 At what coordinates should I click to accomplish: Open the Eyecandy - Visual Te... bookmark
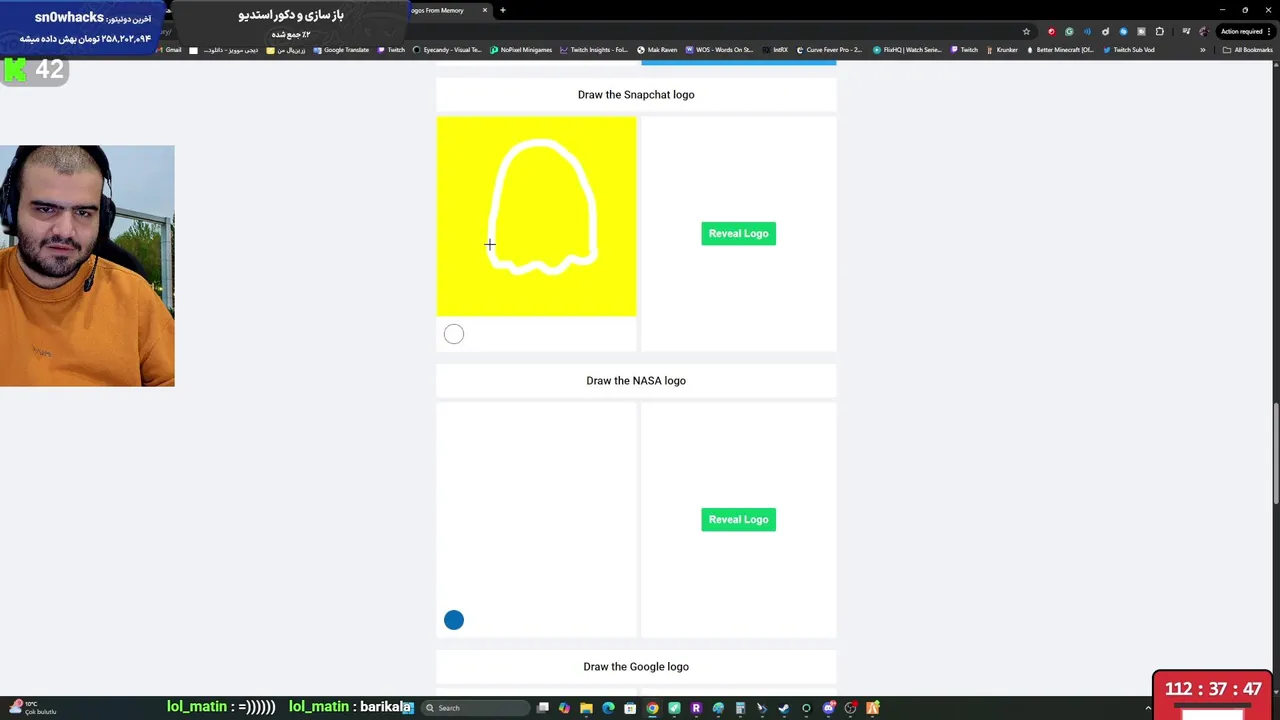click(447, 50)
